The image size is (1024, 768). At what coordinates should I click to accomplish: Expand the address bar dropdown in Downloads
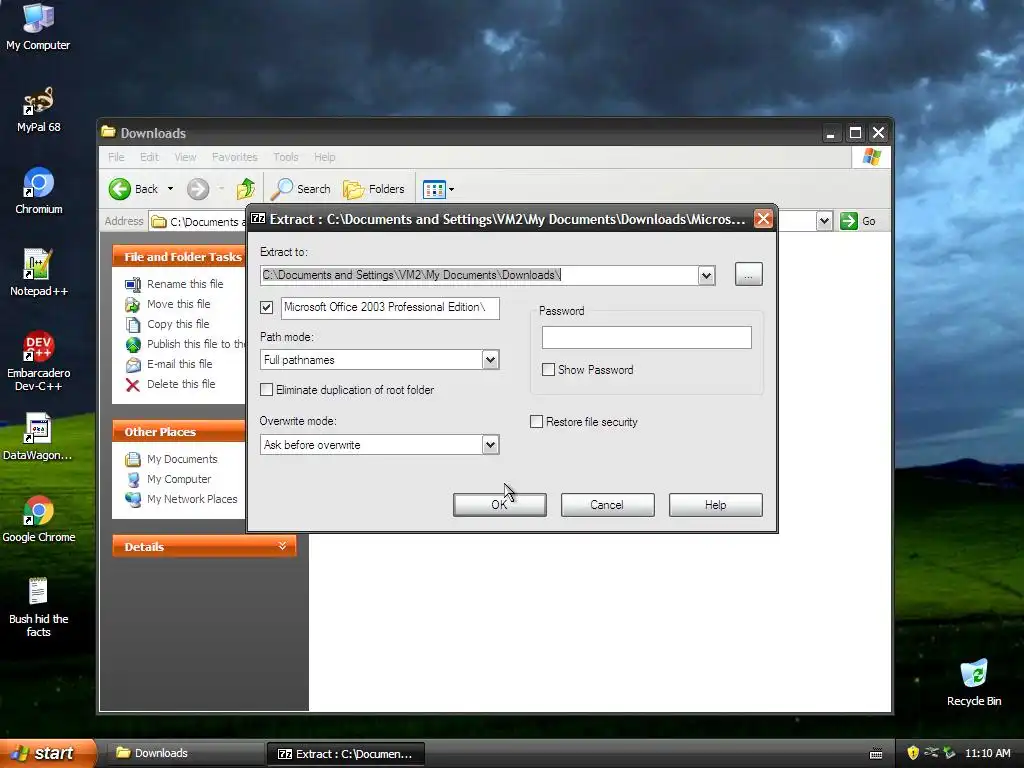824,221
